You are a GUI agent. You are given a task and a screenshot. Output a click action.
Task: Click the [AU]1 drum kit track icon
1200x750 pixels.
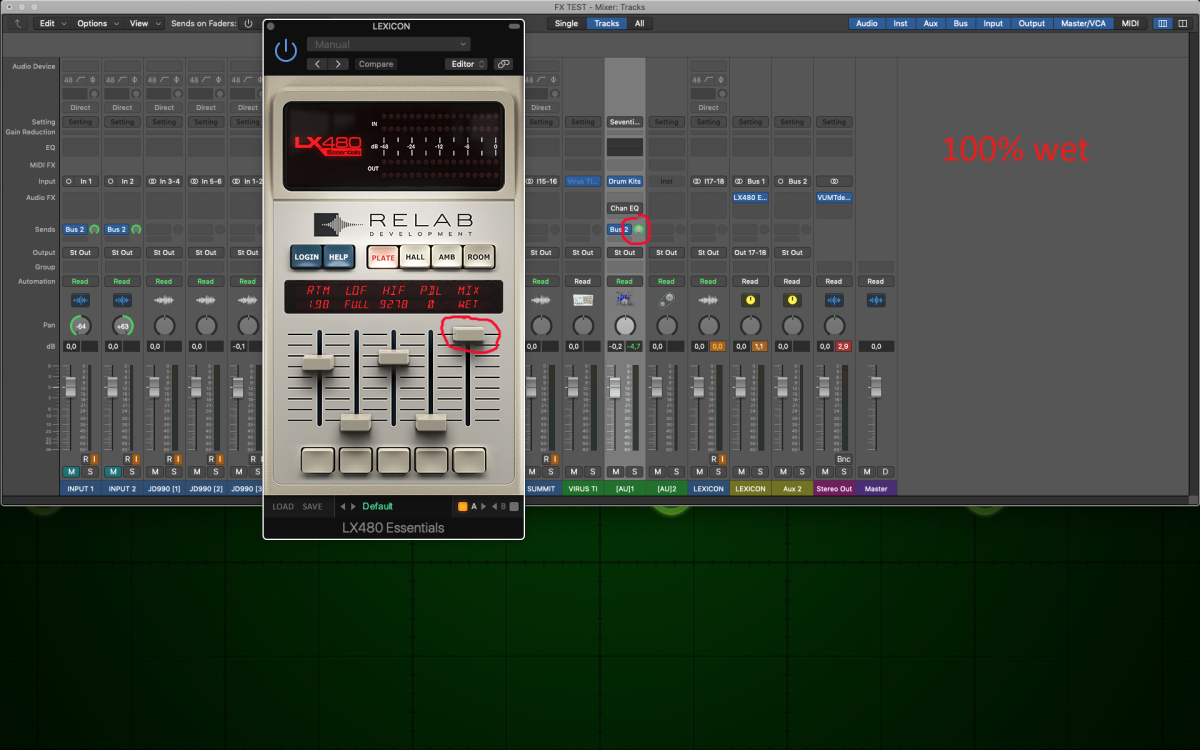625,299
